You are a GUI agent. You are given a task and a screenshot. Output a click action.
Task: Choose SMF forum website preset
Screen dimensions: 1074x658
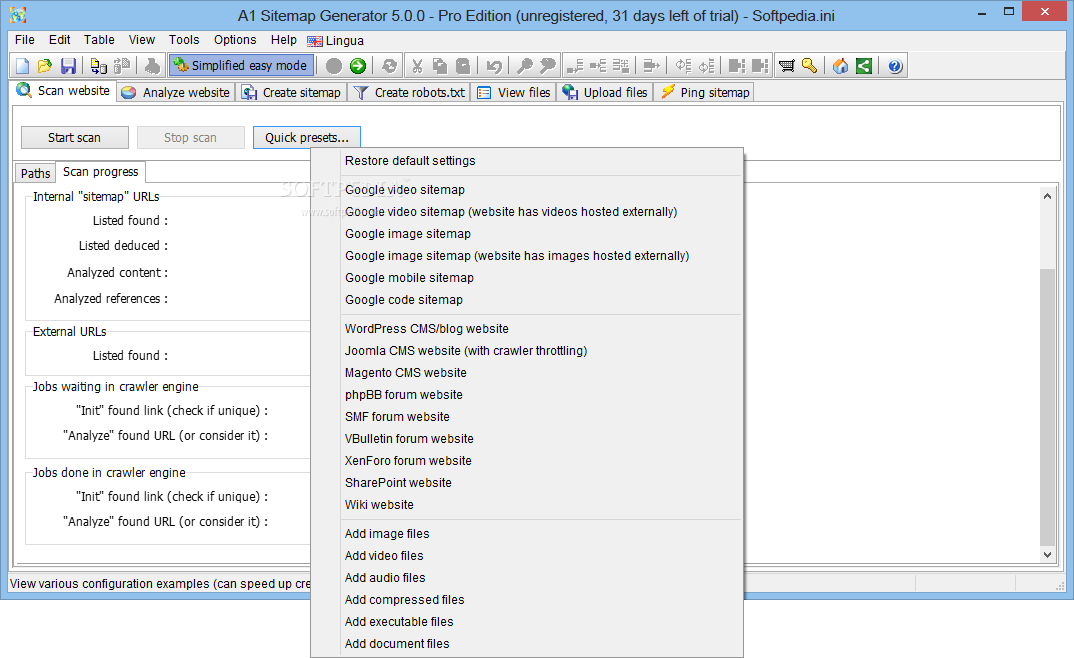pyautogui.click(x=397, y=416)
